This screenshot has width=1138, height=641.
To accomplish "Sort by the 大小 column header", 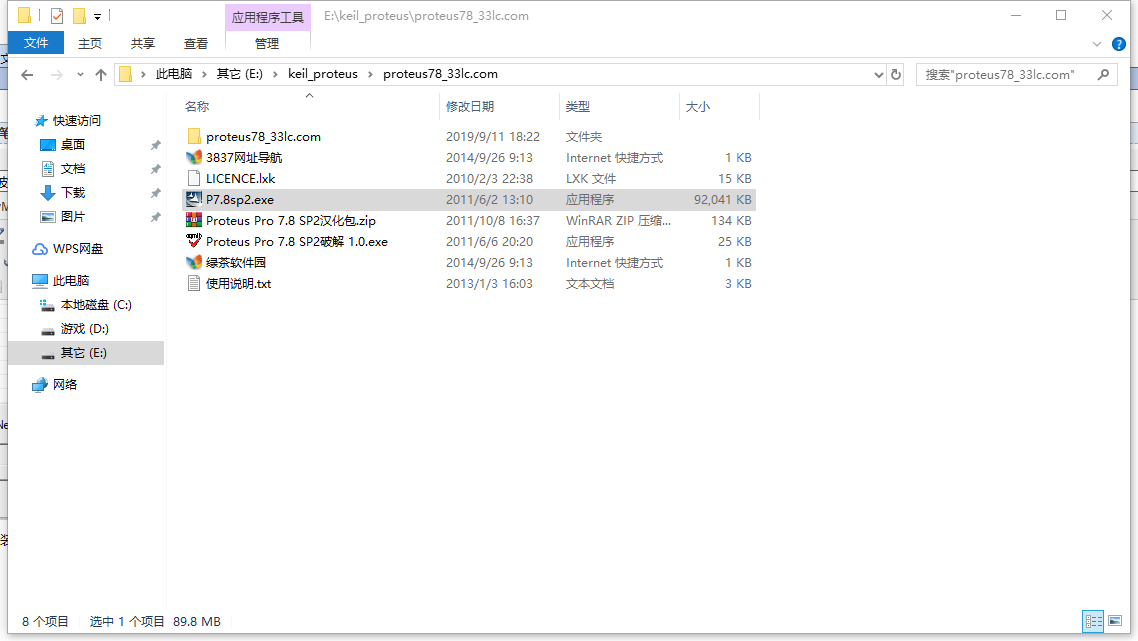I will pyautogui.click(x=697, y=107).
